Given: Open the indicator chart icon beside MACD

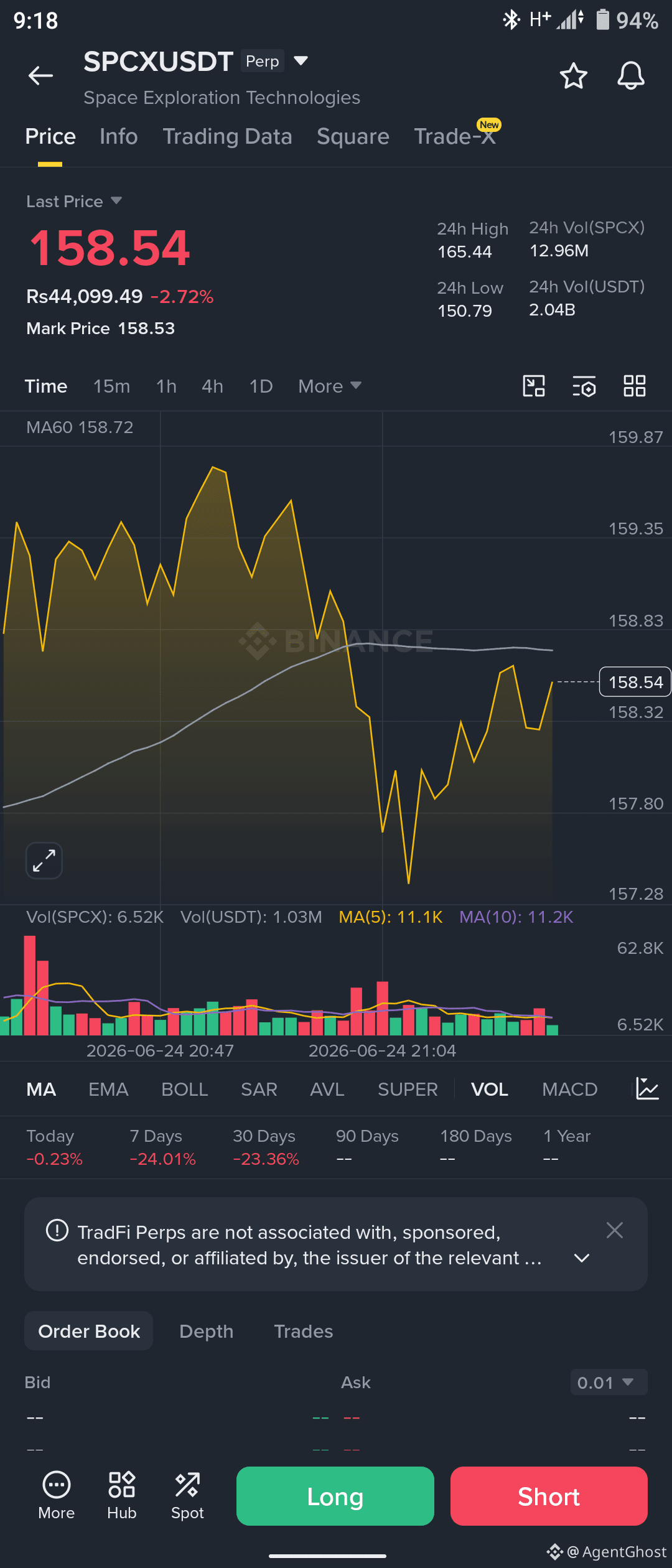Looking at the screenshot, I should [x=647, y=1089].
